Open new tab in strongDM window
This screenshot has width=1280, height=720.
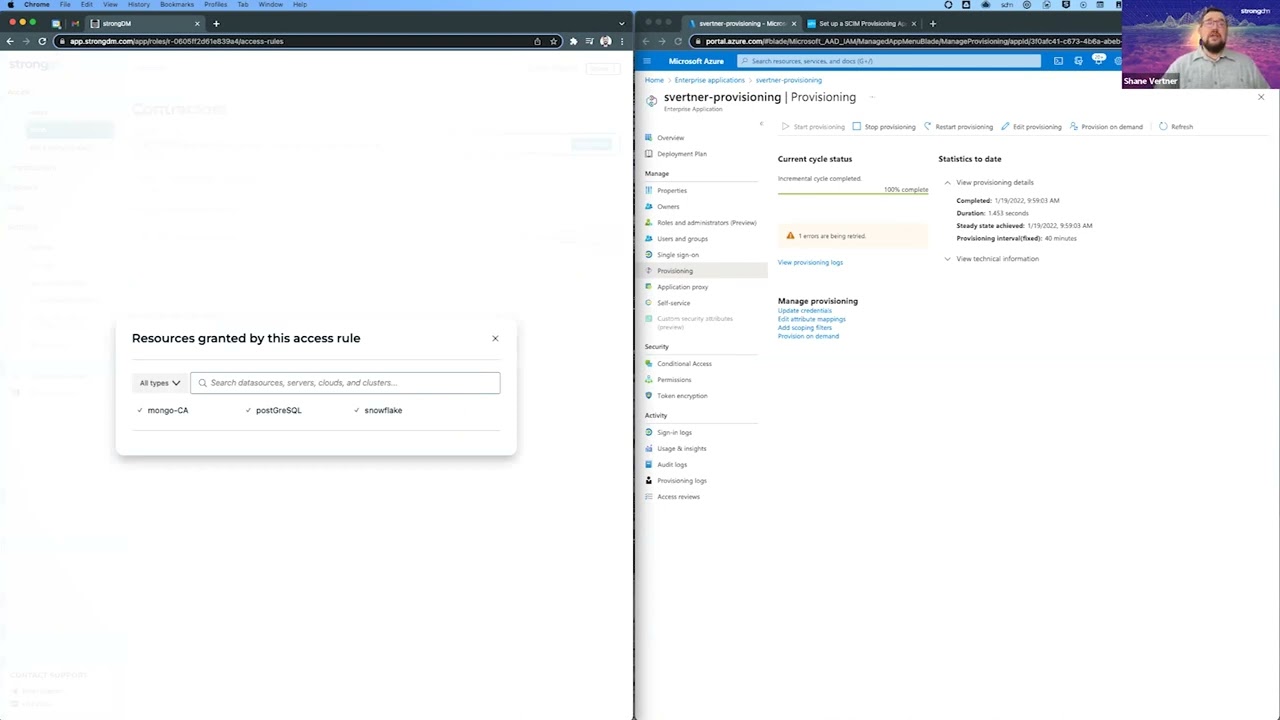click(216, 23)
